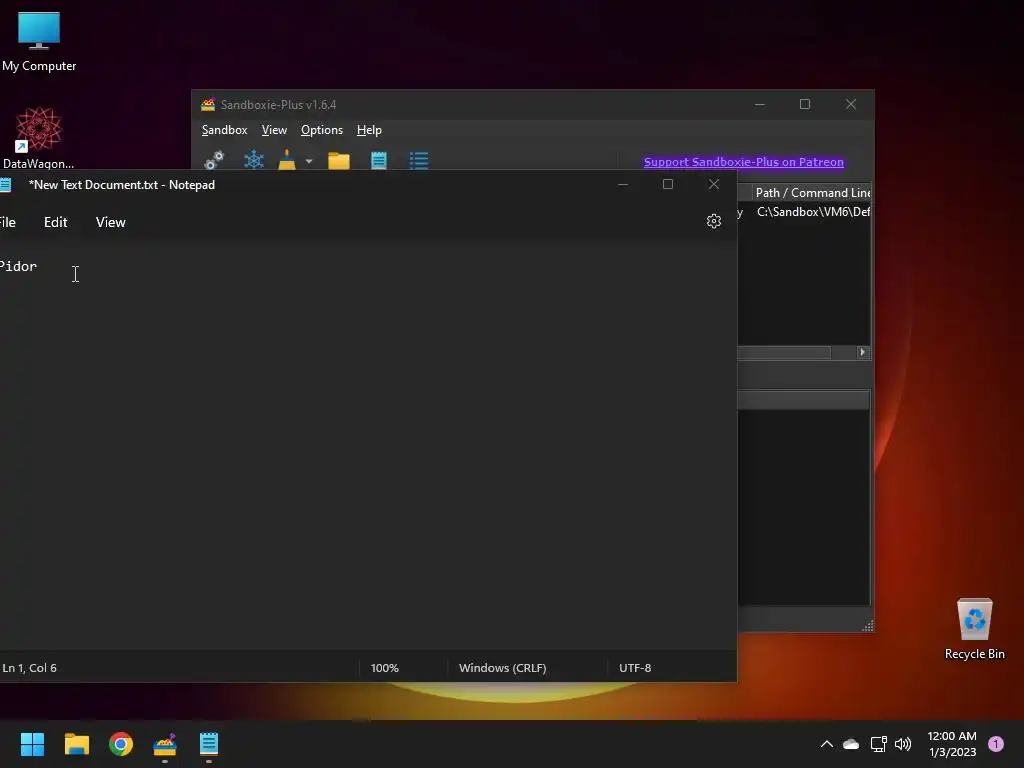Select the My Computer desktop icon

(39, 41)
